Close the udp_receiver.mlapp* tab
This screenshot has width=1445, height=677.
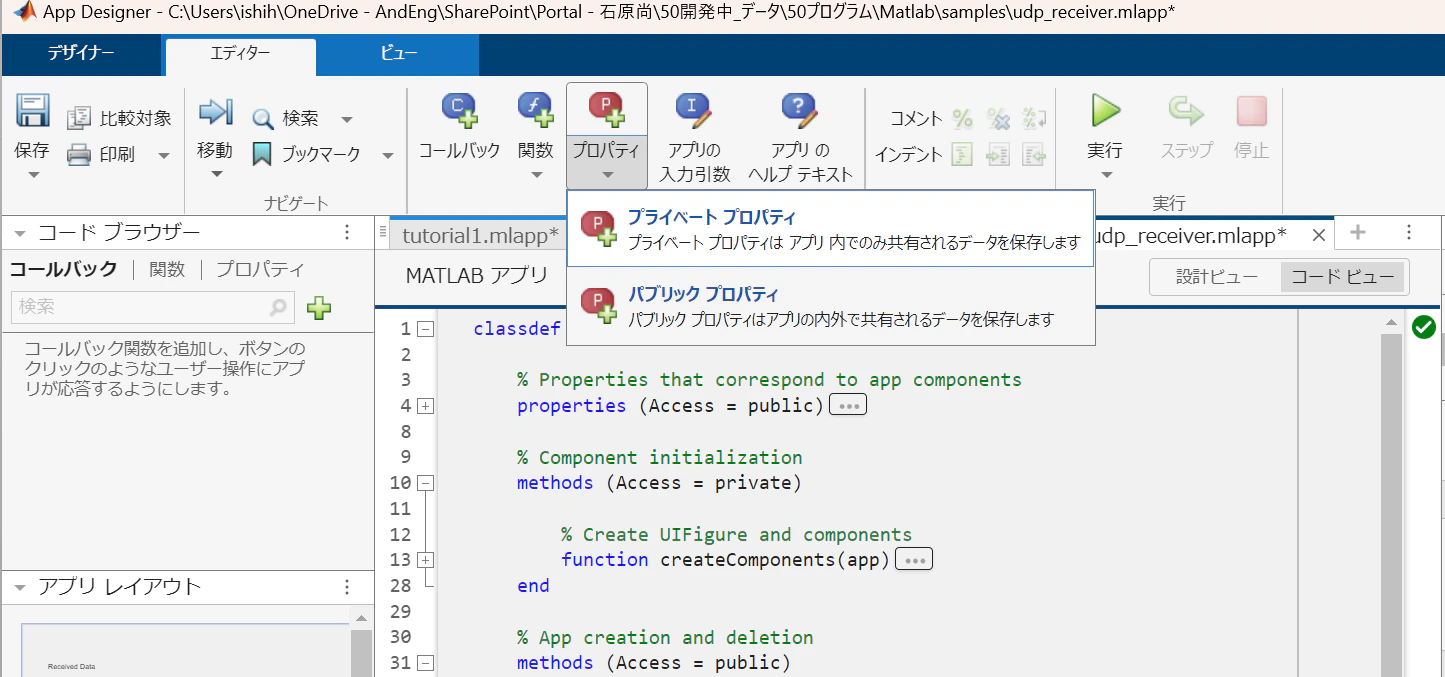pos(1318,235)
